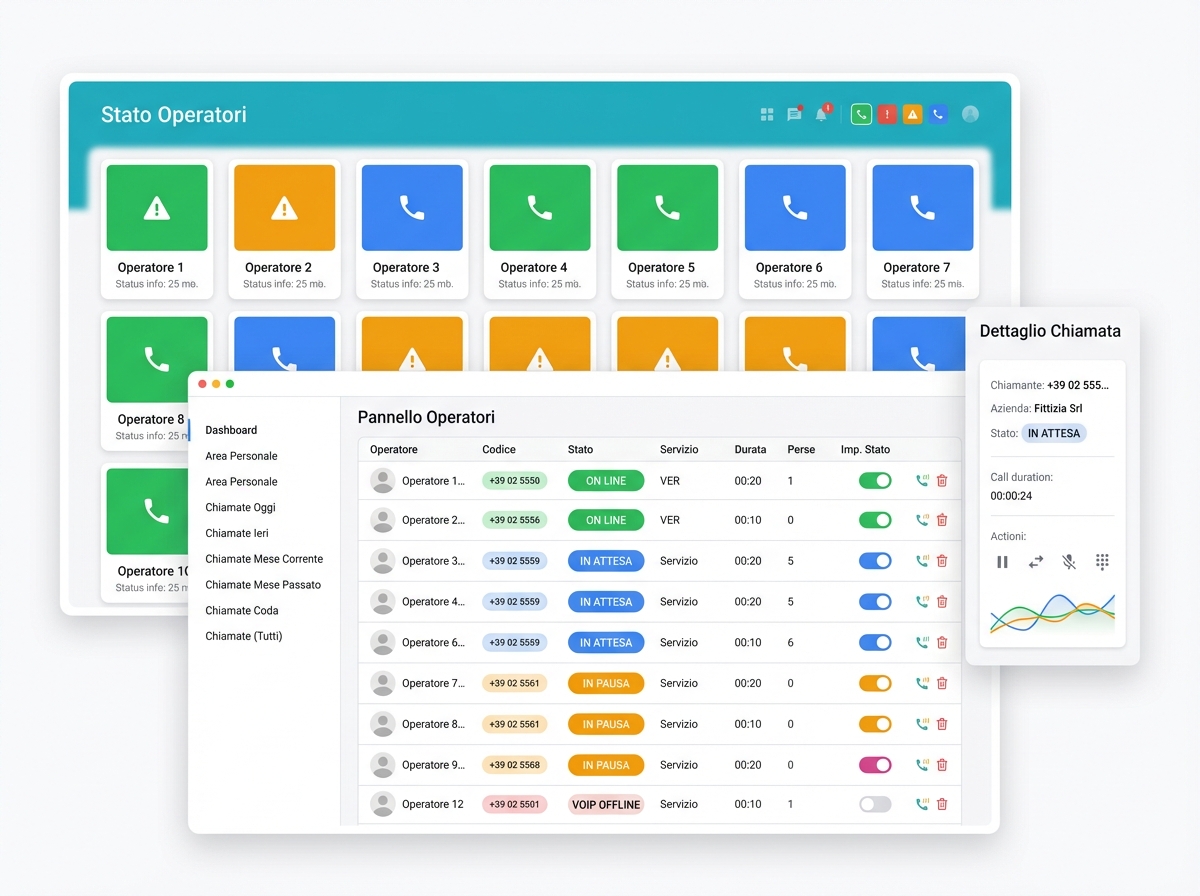Screen dimensions: 1200x896
Task: Open the apps grid icon in the header
Action: pyautogui.click(x=767, y=114)
